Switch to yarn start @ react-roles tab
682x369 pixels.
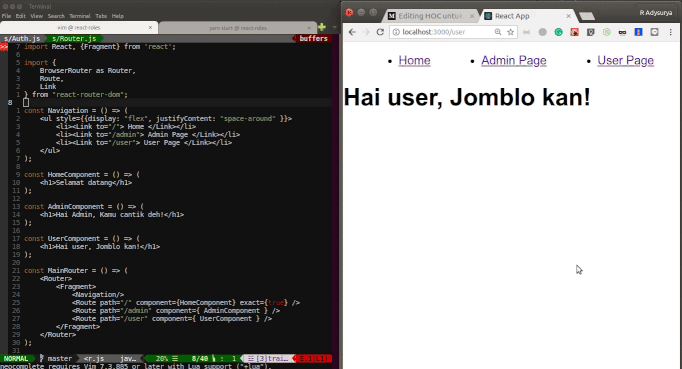[237, 28]
